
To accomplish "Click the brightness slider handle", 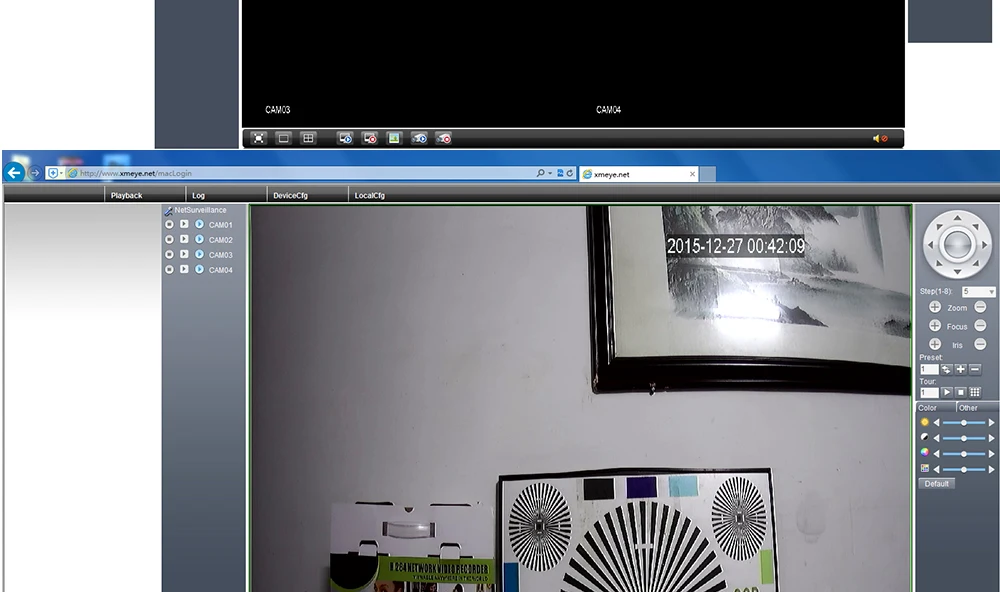I will tap(964, 423).
